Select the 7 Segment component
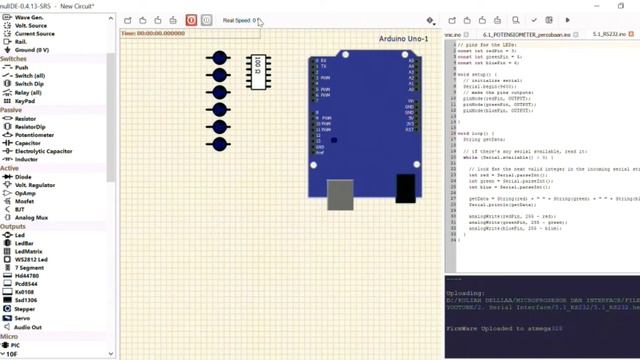640x360 pixels. point(29,268)
